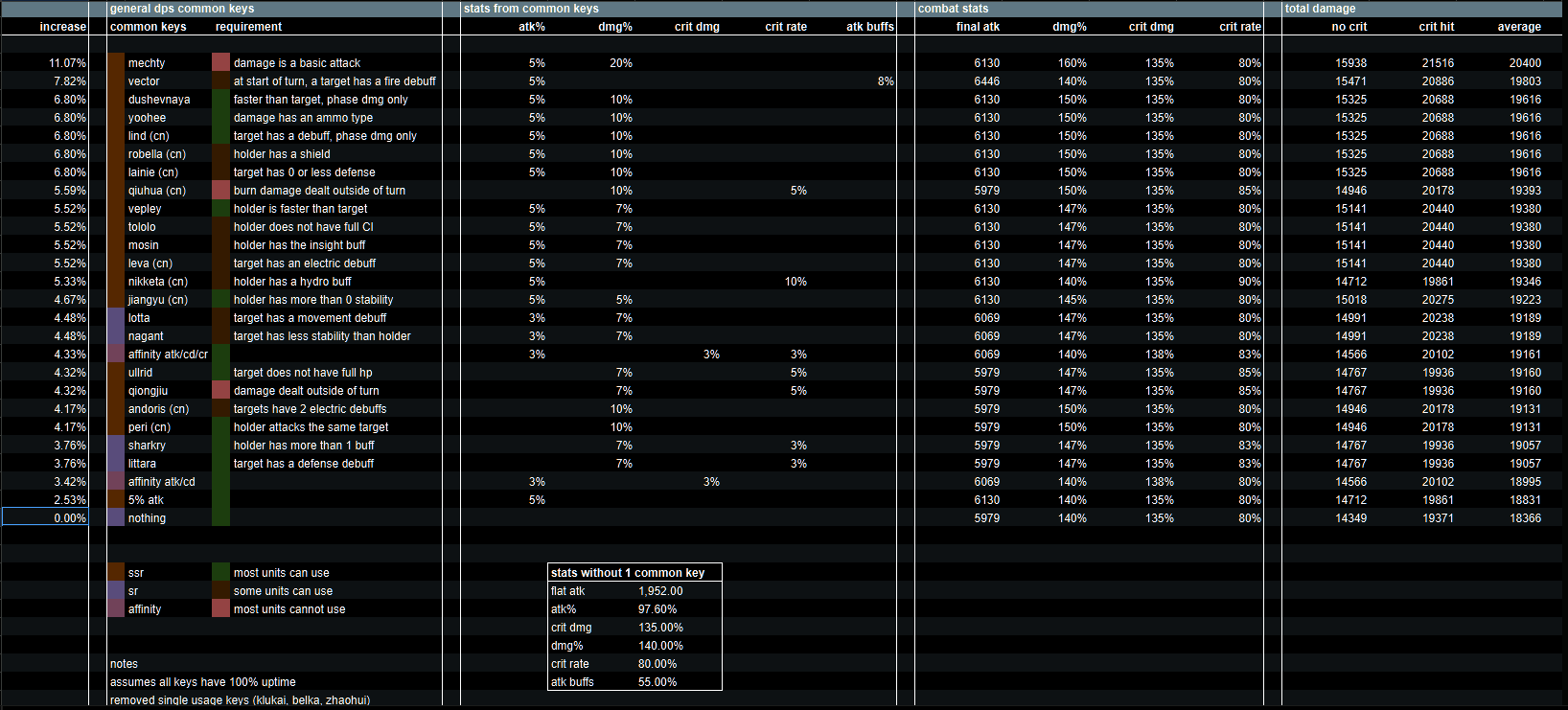Select 'jiangyu (cn)' key cell
The height and width of the screenshot is (710, 1568).
click(158, 300)
